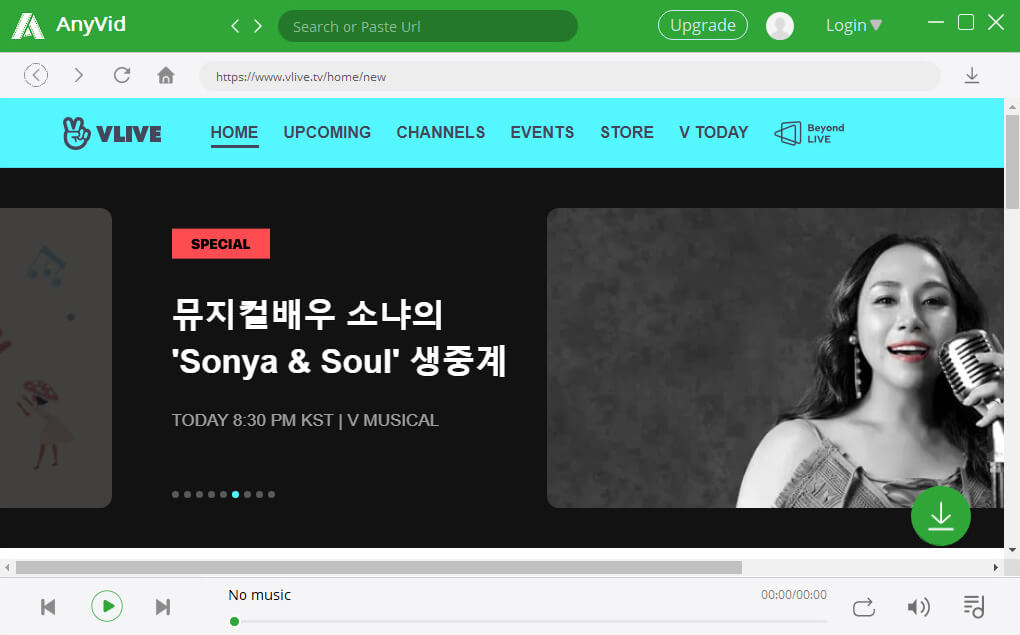This screenshot has height=635, width=1020.
Task: Open the V TODAY tab
Action: (714, 132)
